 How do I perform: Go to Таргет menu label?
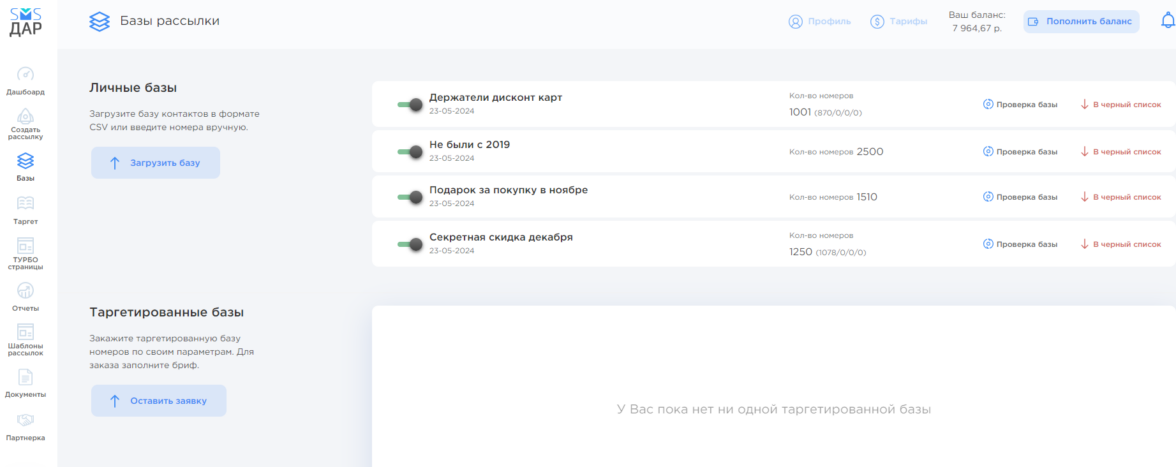coord(25,222)
